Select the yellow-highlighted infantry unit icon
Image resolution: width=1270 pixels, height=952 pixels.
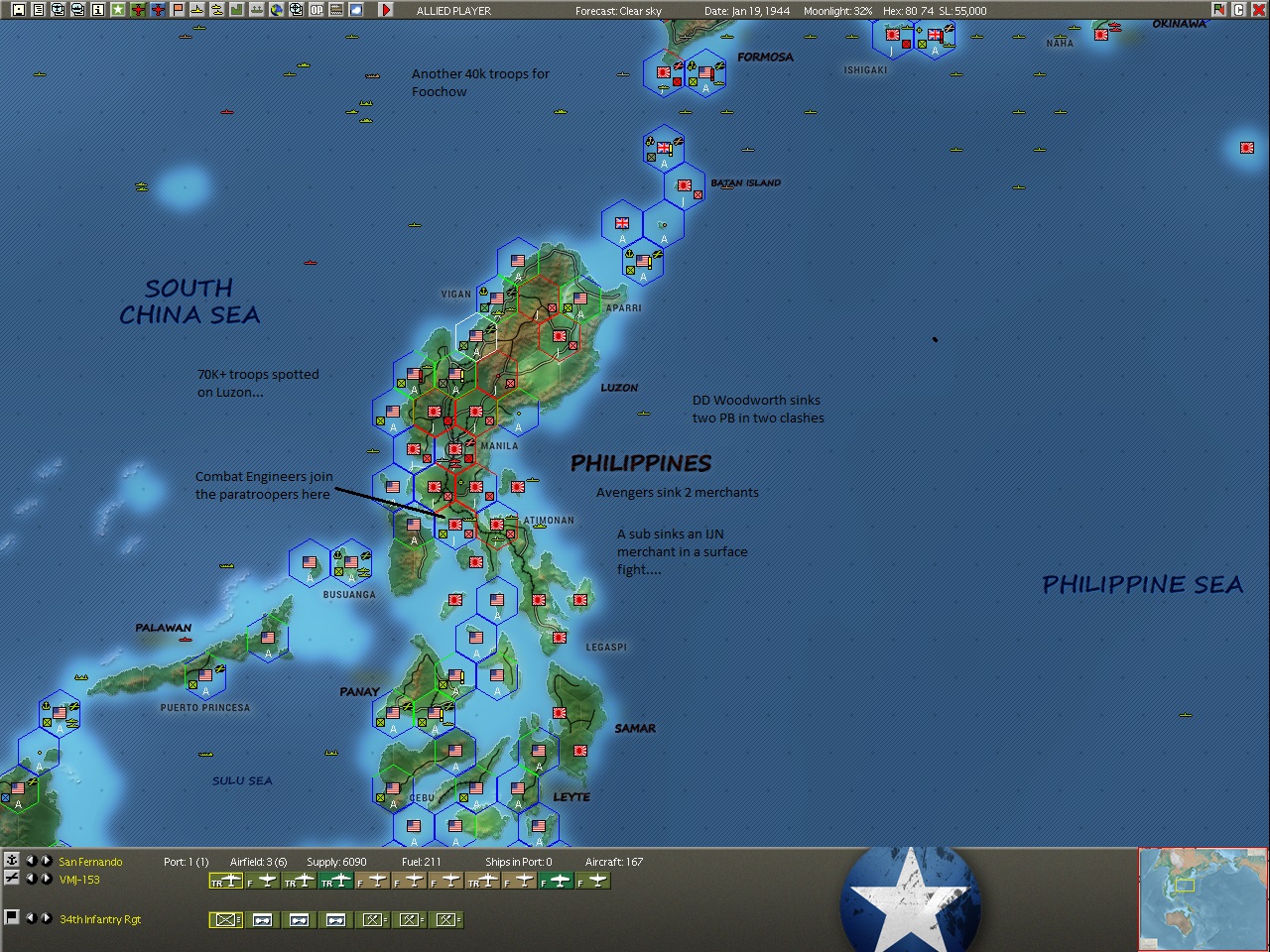pyautogui.click(x=226, y=920)
